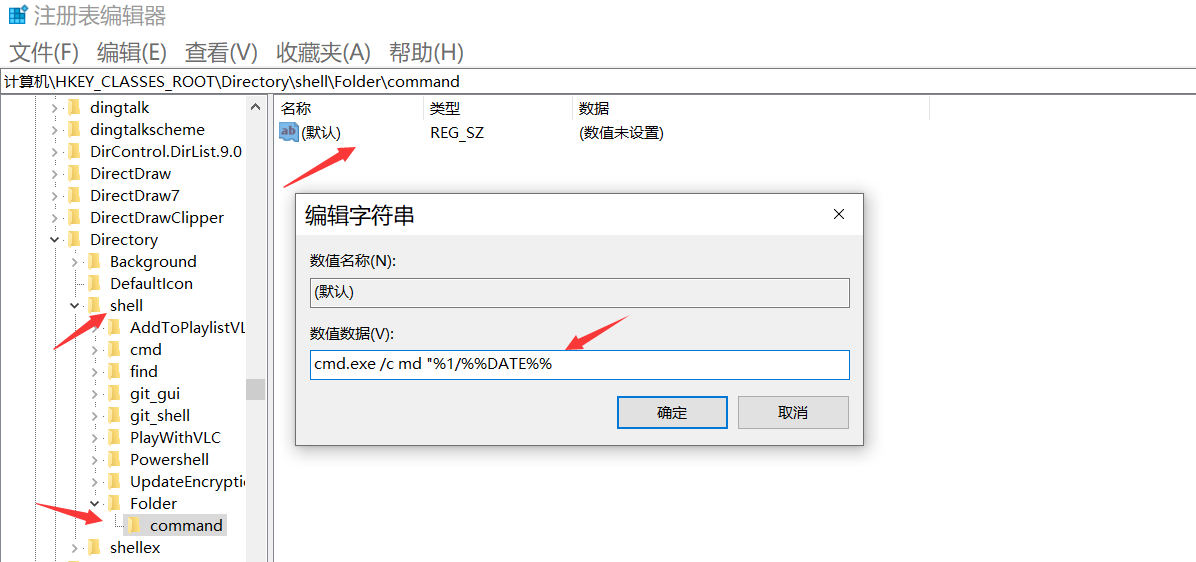The height and width of the screenshot is (562, 1196).
Task: Click the 类型 column header
Action: [497, 108]
